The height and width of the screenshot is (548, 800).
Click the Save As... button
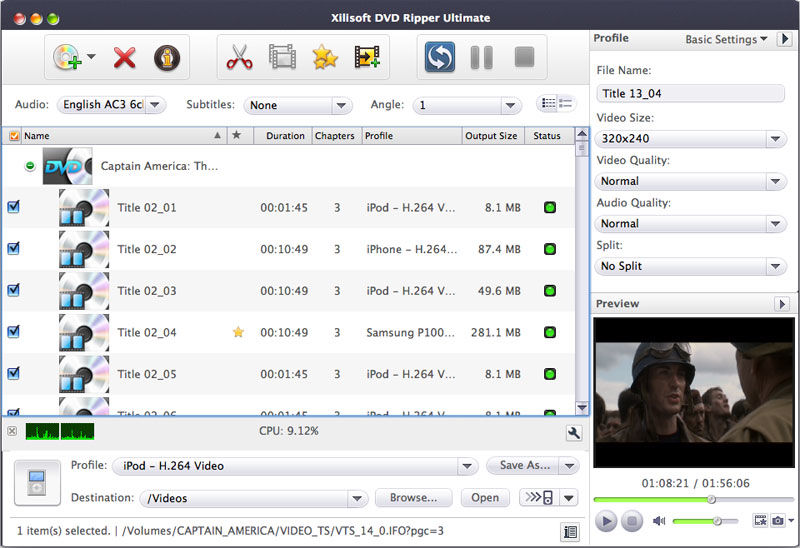pos(524,465)
